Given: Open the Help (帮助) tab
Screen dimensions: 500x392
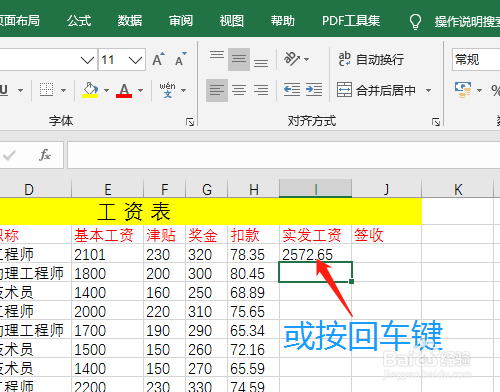Looking at the screenshot, I should coord(283,21).
